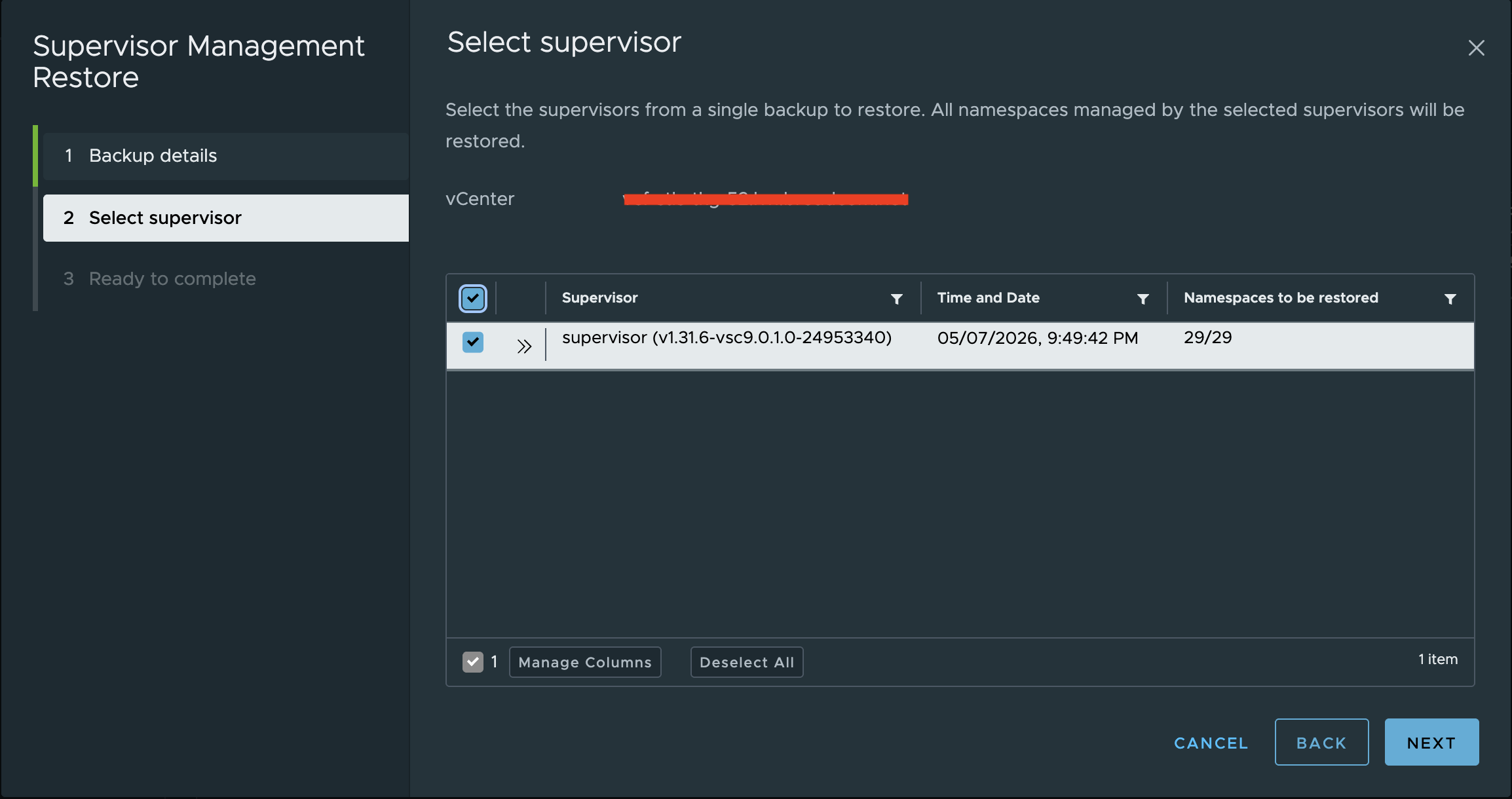Open Manage Columns
The image size is (1512, 799).
tap(585, 662)
